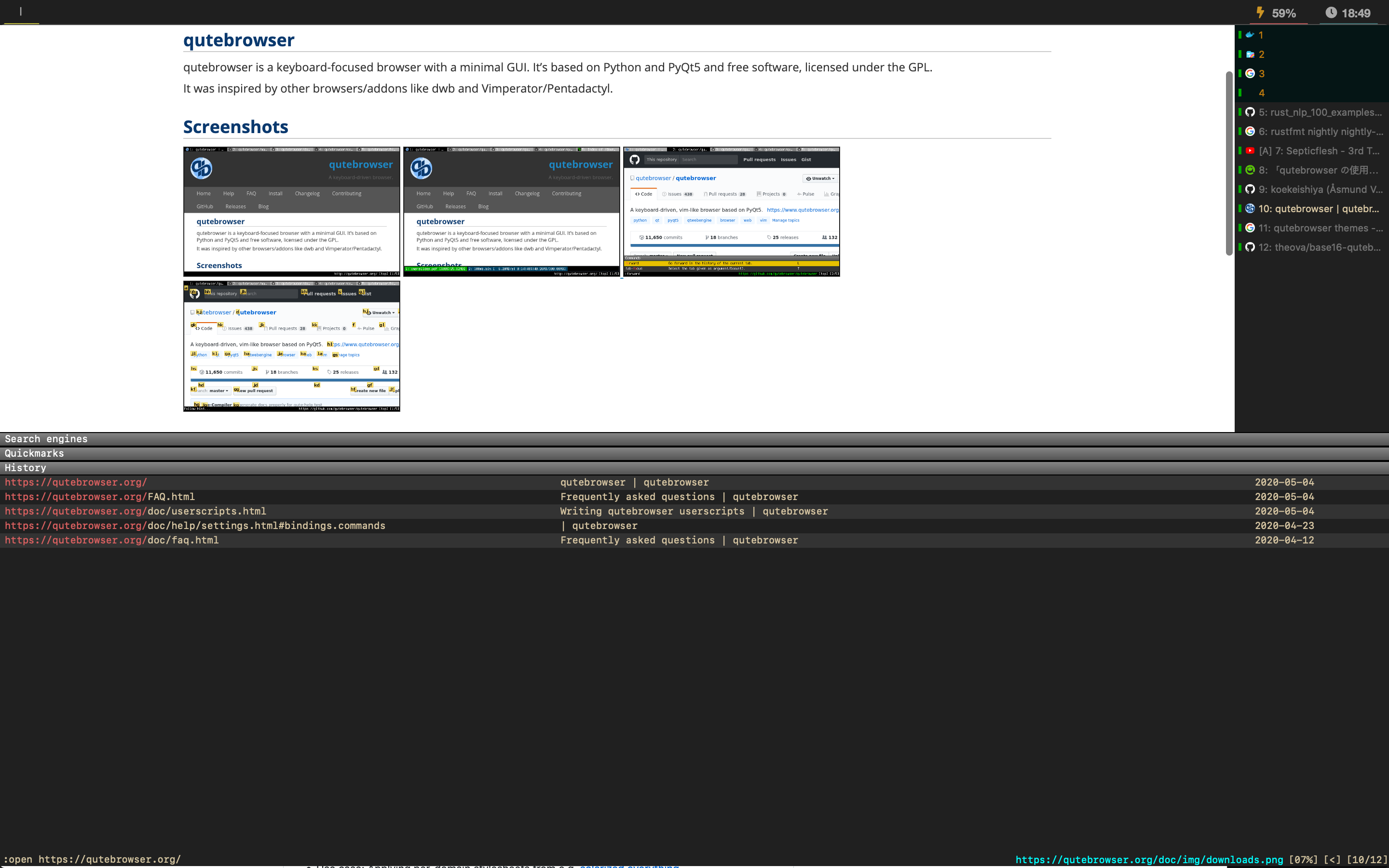1389x868 pixels.
Task: Click the YouTube favicon on Septicflesh tab
Action: tap(1250, 150)
